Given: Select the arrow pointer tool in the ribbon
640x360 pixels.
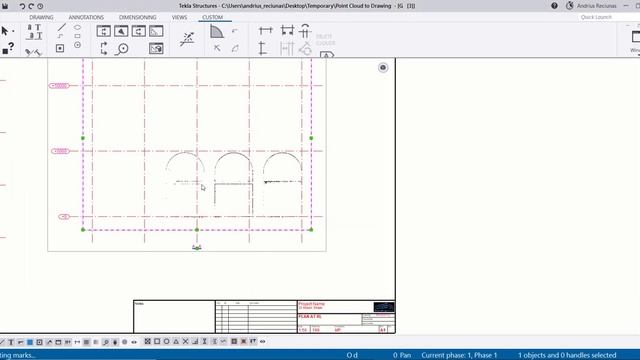Looking at the screenshot, I should tap(5, 31).
